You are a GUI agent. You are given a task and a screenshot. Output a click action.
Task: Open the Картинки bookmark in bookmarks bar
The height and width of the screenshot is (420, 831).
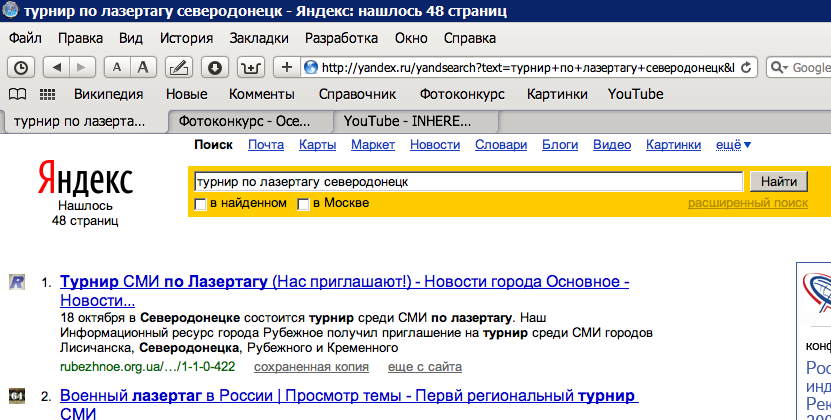(558, 94)
